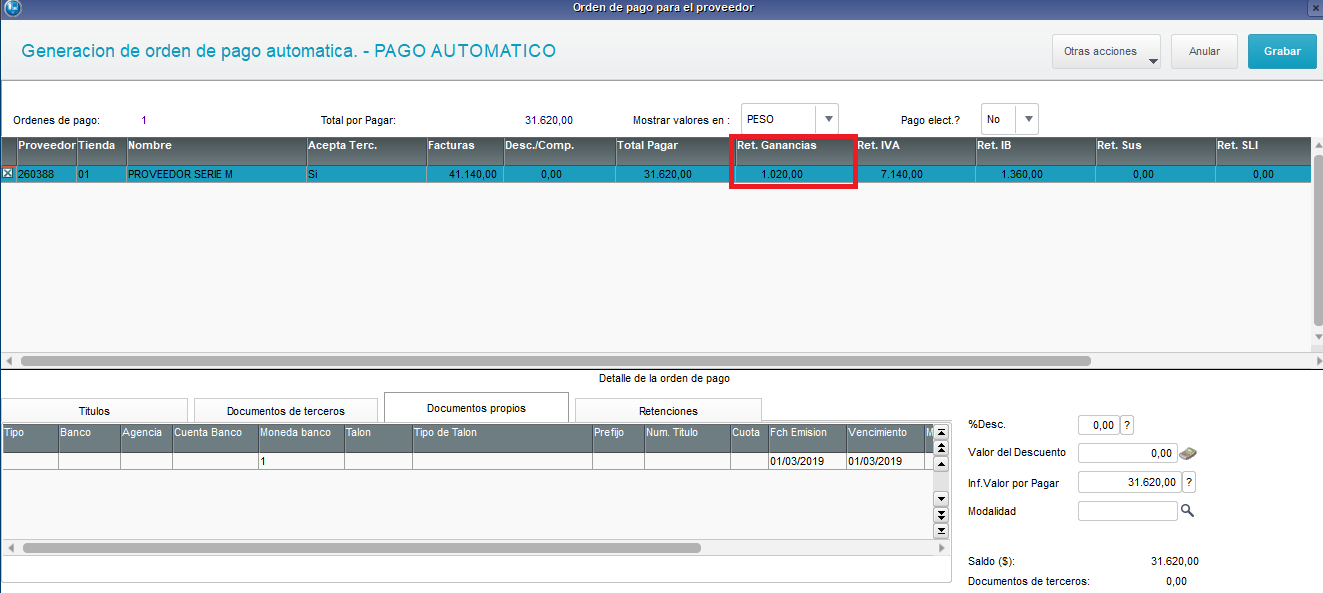Click the %Desc. input field
Viewport: 1323px width, 593px height.
point(1098,425)
